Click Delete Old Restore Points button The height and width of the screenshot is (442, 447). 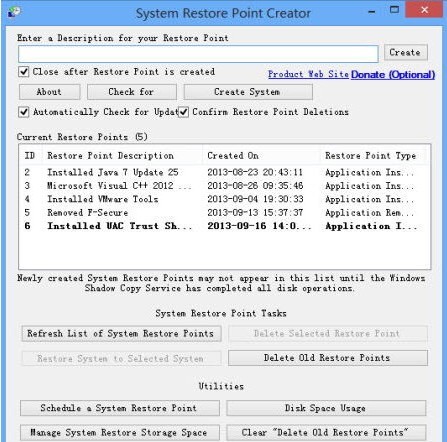[x=328, y=358]
